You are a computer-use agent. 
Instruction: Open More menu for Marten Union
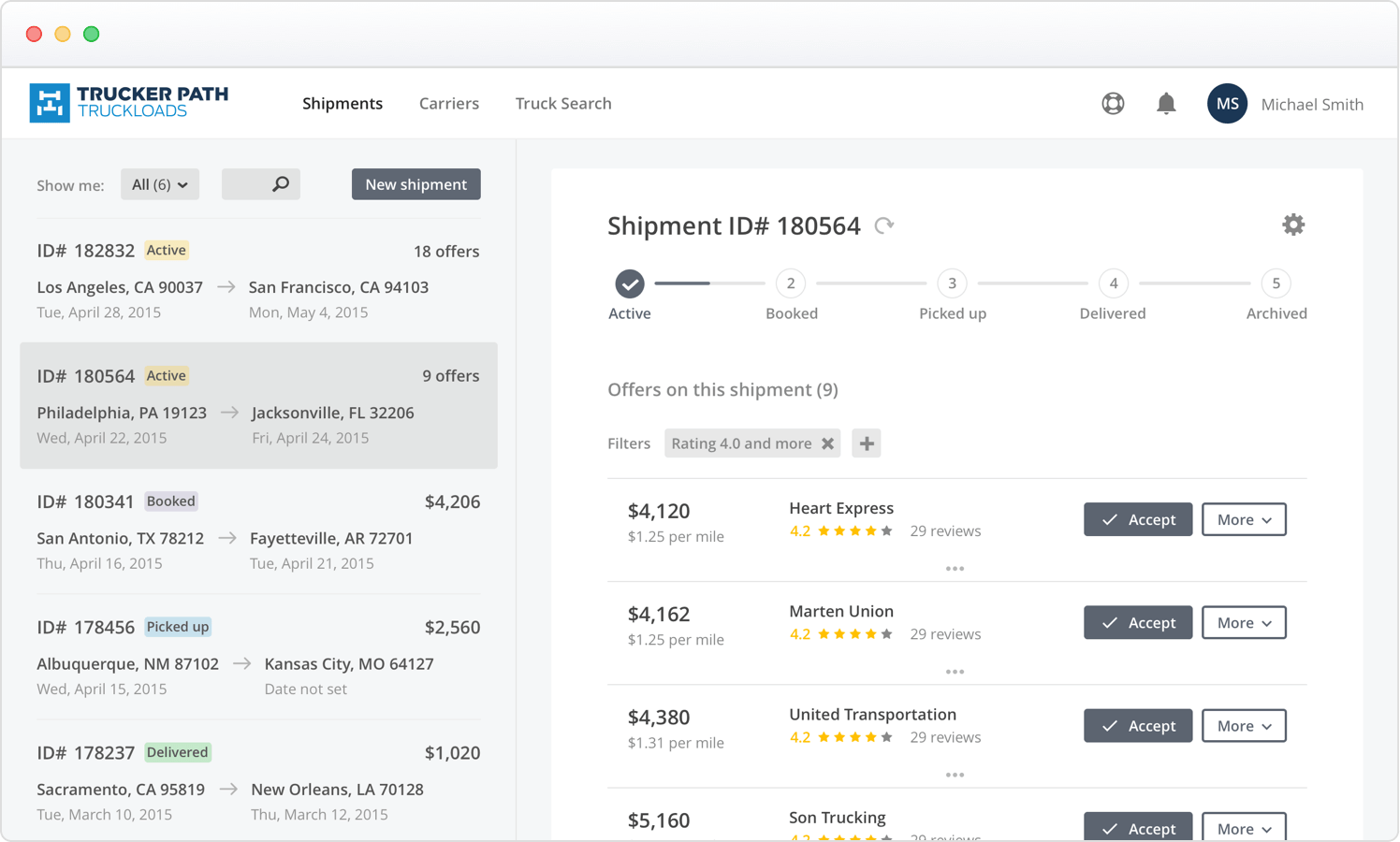tap(1244, 622)
